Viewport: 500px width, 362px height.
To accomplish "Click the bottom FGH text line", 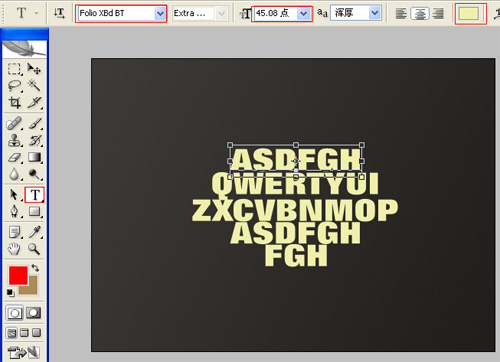I will pyautogui.click(x=296, y=256).
